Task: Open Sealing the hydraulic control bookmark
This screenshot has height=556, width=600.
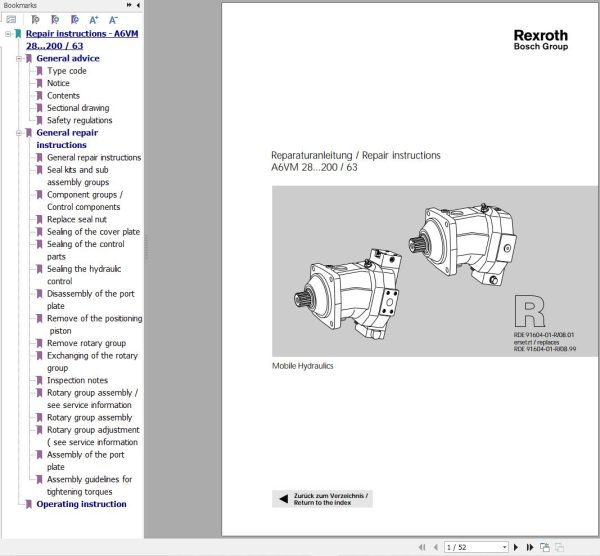Action: pos(84,275)
